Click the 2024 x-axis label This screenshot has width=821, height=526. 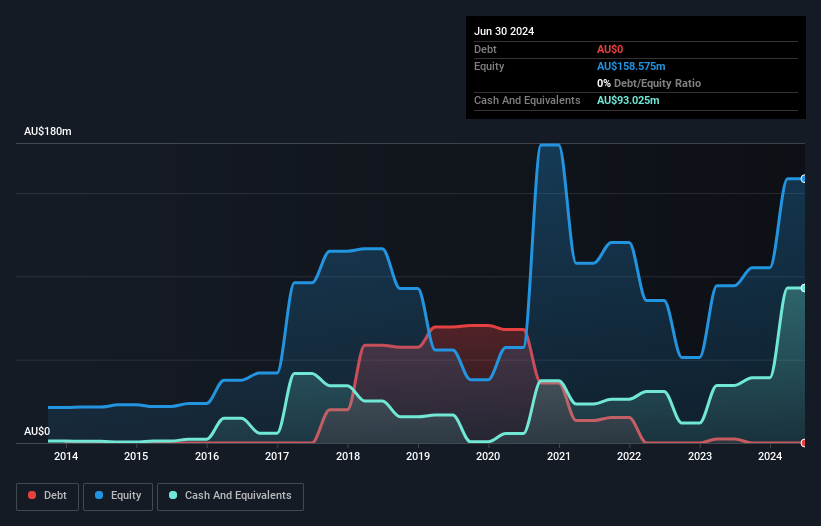click(770, 456)
